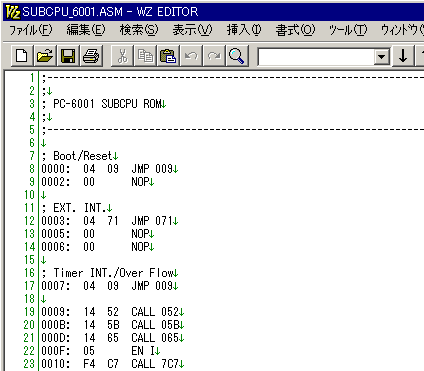424x371 pixels.
Task: Expand the search text dropdown arrow
Action: (382, 57)
